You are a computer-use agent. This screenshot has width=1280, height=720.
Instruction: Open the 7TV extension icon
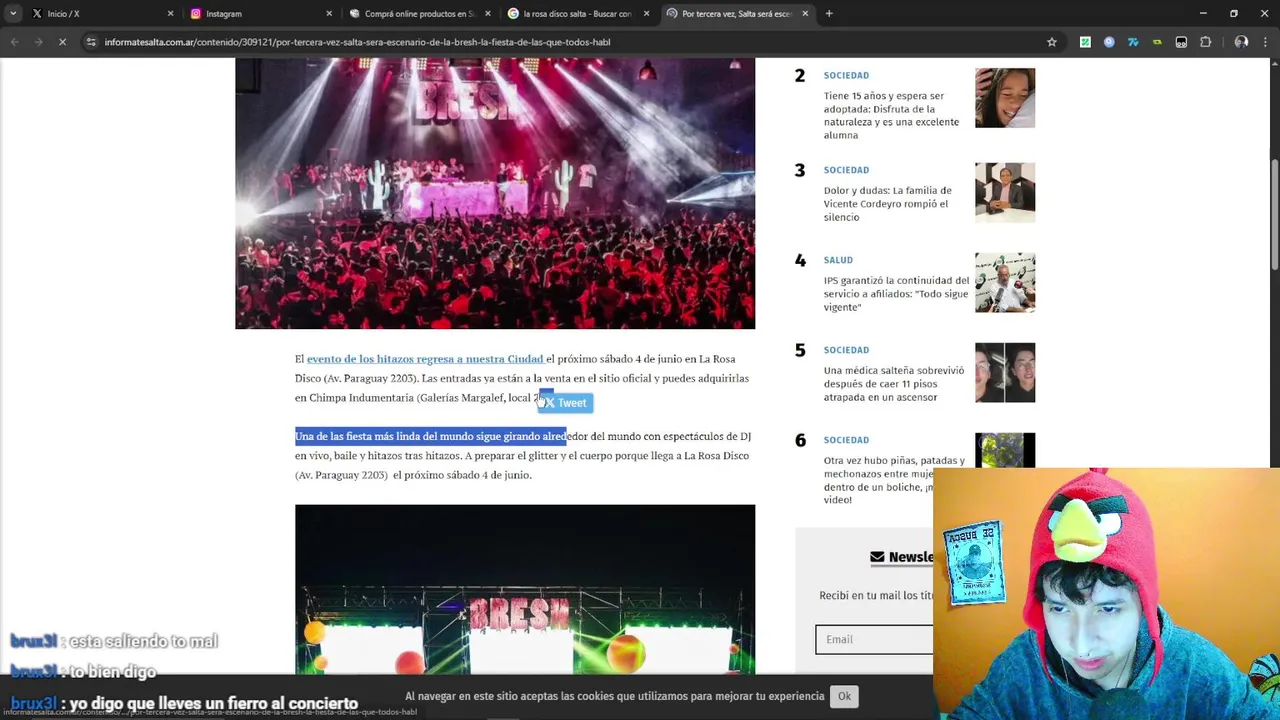click(1133, 42)
